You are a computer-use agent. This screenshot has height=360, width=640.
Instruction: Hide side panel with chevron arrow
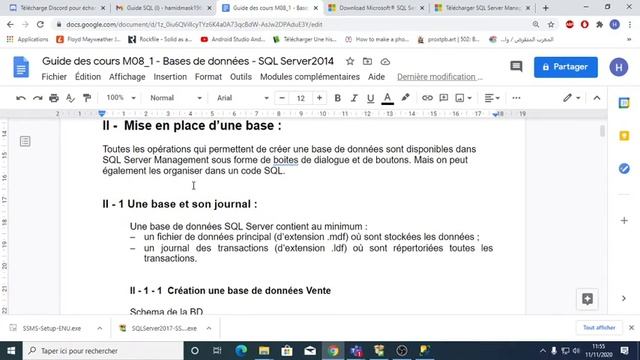[x=624, y=298]
